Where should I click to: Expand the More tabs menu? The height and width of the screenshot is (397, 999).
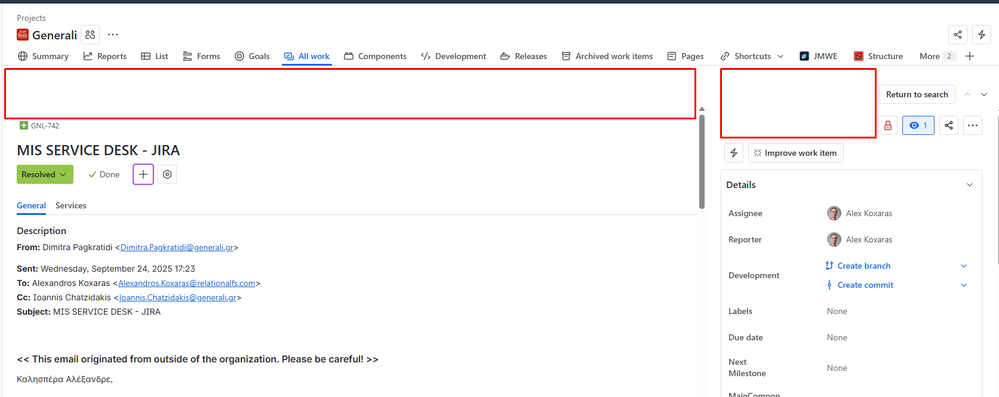(x=937, y=56)
